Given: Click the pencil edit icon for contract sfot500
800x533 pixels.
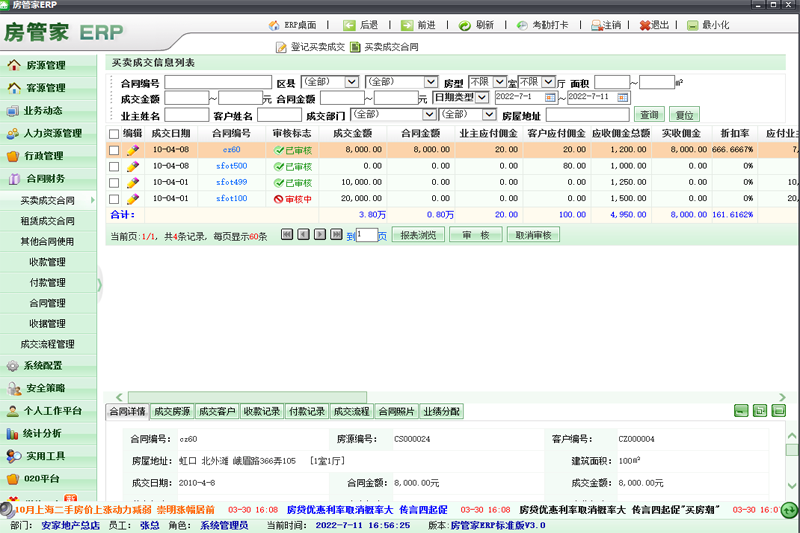Looking at the screenshot, I should [132, 166].
